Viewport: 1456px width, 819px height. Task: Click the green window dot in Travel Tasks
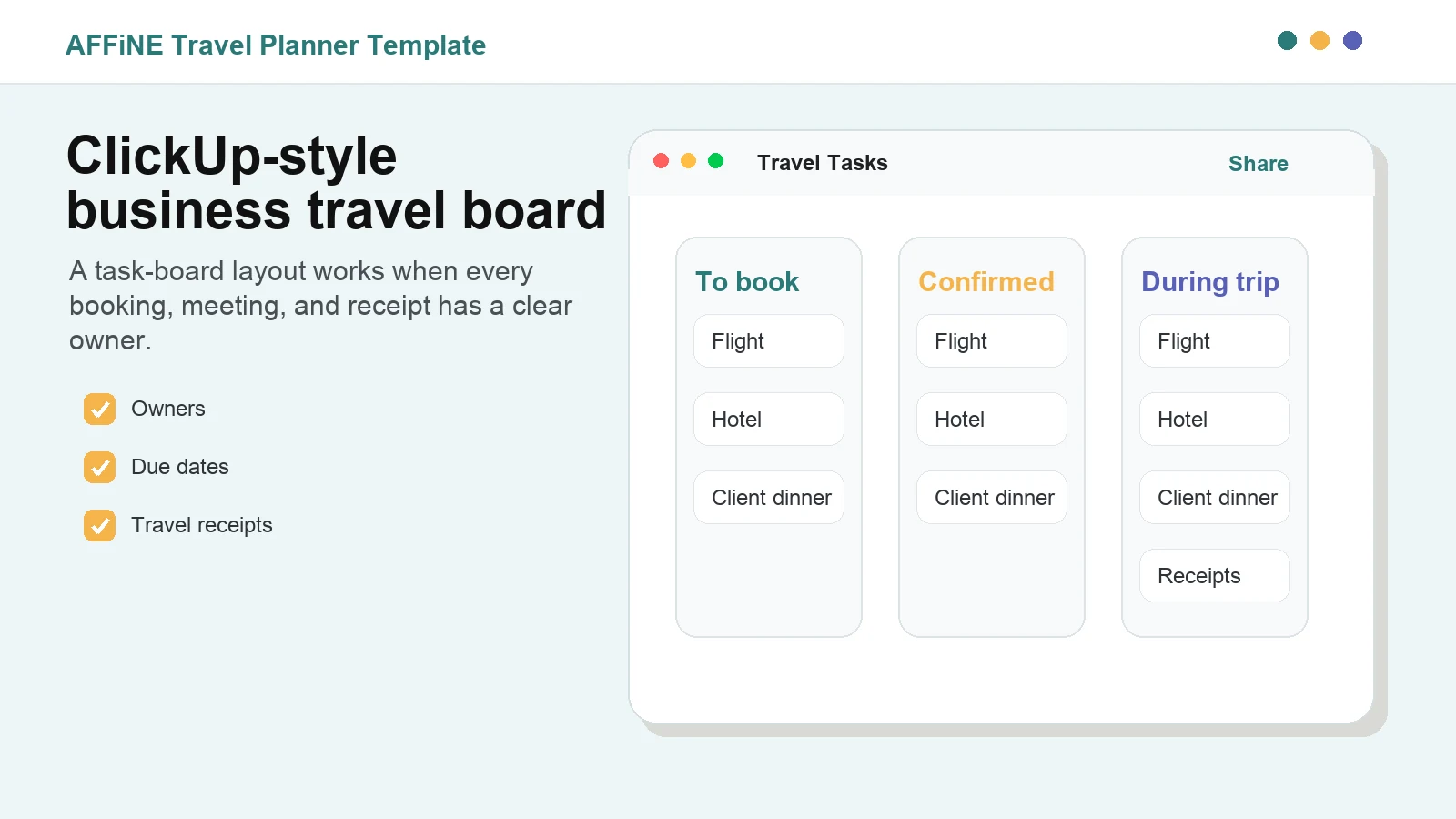click(716, 161)
